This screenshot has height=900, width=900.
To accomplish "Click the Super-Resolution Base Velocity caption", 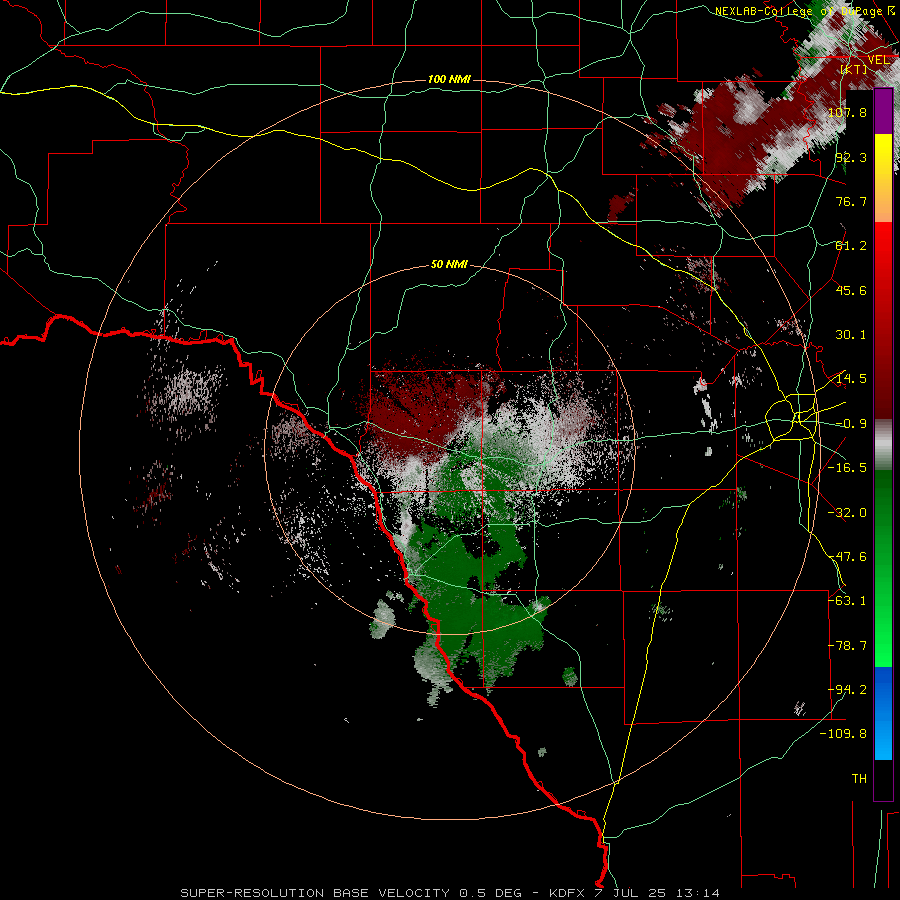I will [450, 893].
